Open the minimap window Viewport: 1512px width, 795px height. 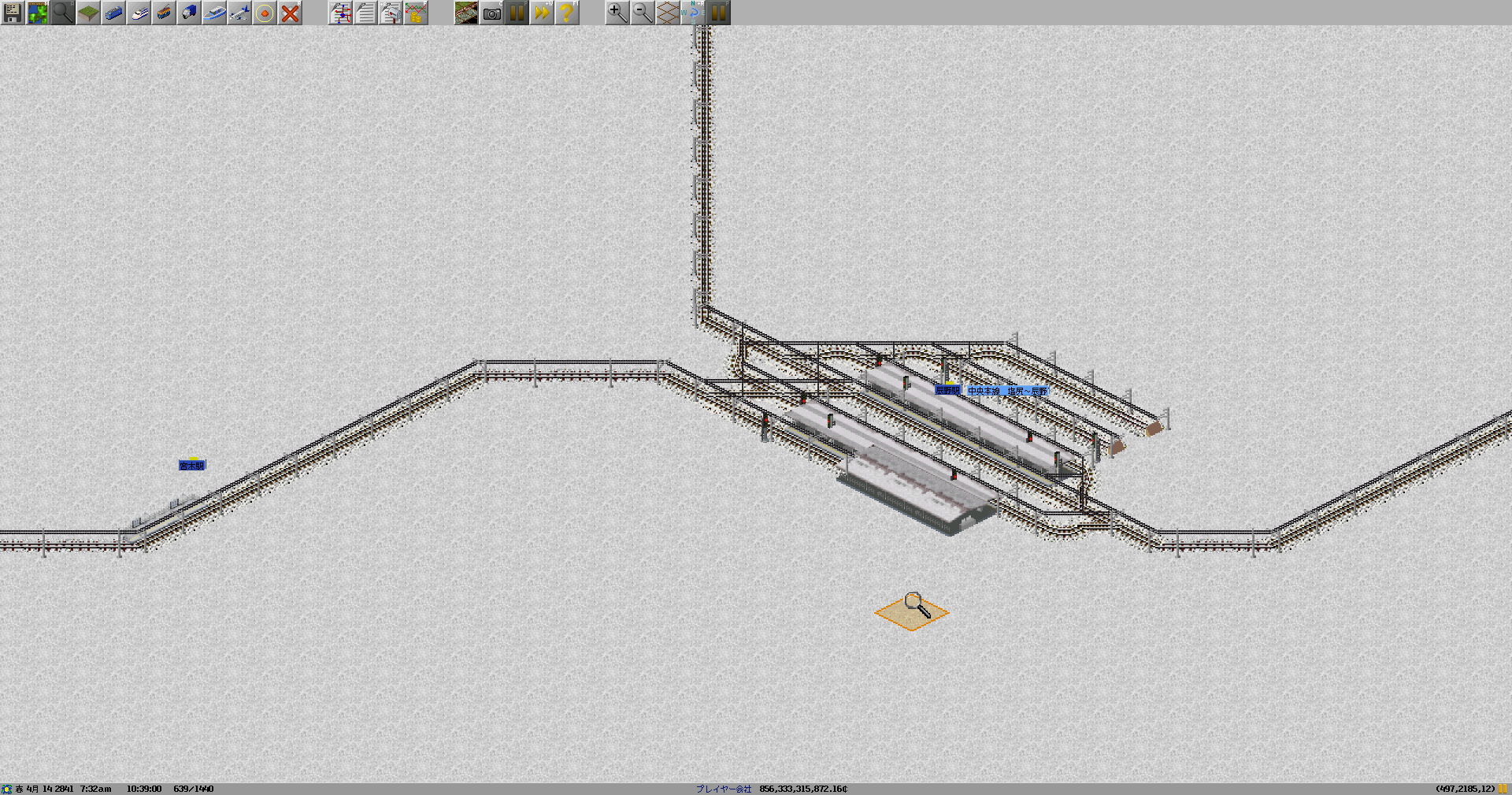(x=38, y=13)
